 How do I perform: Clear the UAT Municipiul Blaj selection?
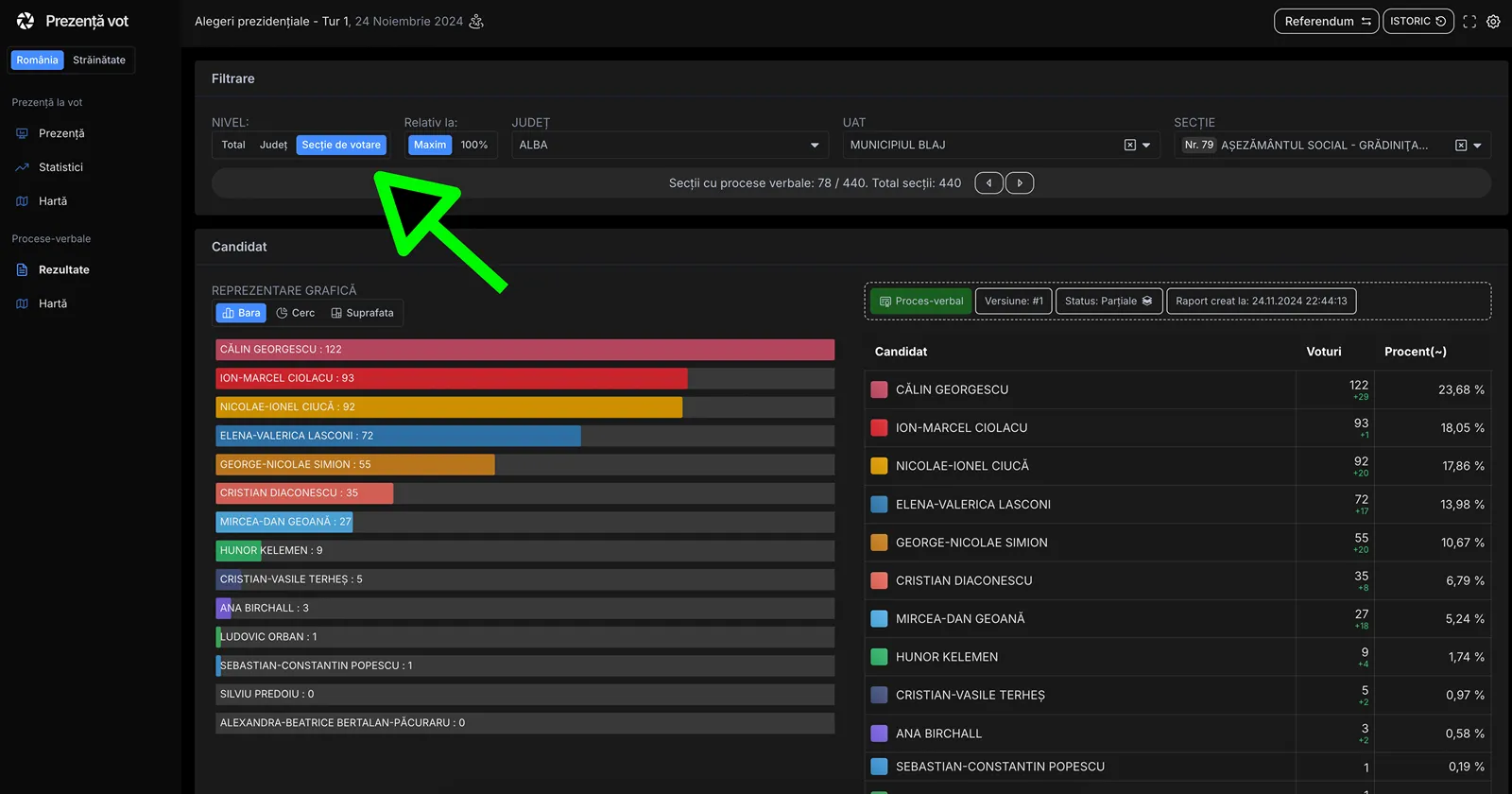pyautogui.click(x=1130, y=145)
